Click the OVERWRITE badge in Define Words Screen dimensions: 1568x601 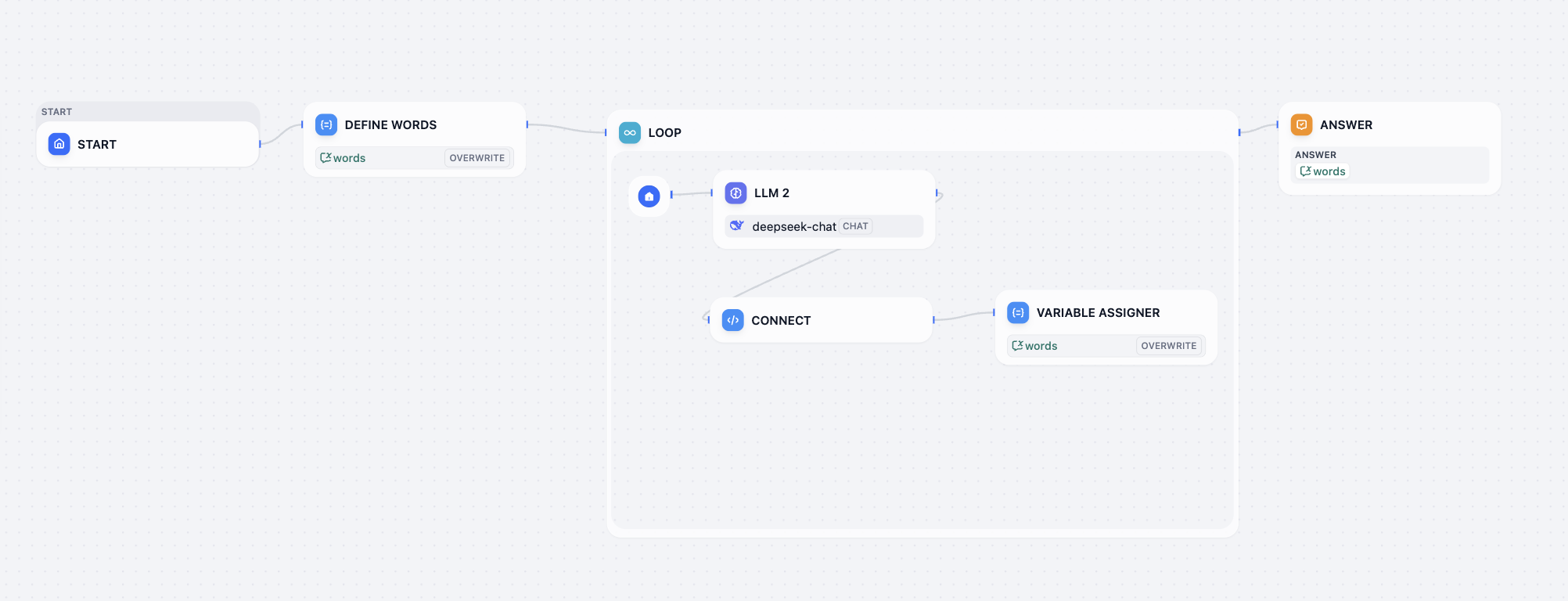(477, 158)
